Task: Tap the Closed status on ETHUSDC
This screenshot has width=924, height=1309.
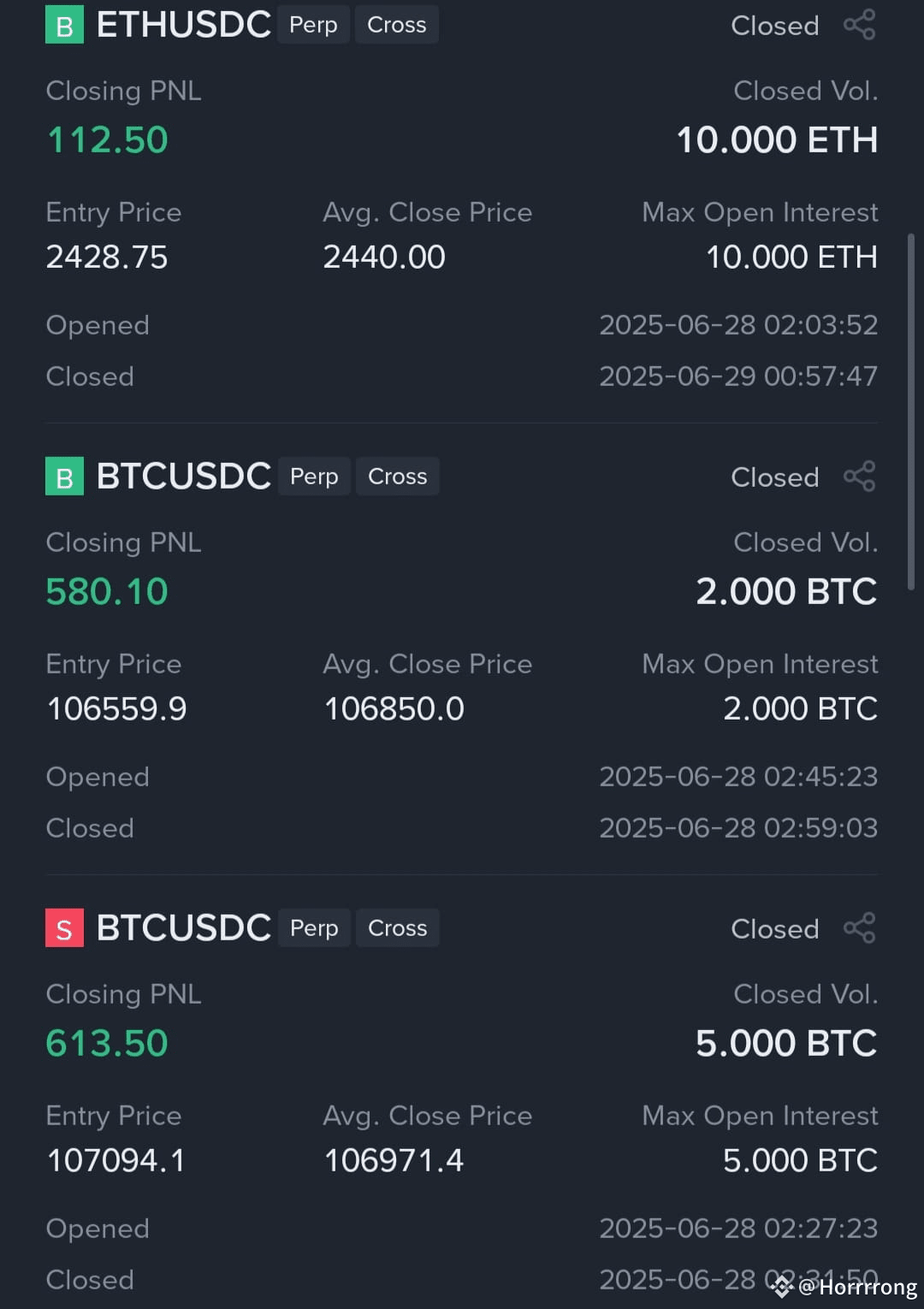Action: tap(775, 26)
